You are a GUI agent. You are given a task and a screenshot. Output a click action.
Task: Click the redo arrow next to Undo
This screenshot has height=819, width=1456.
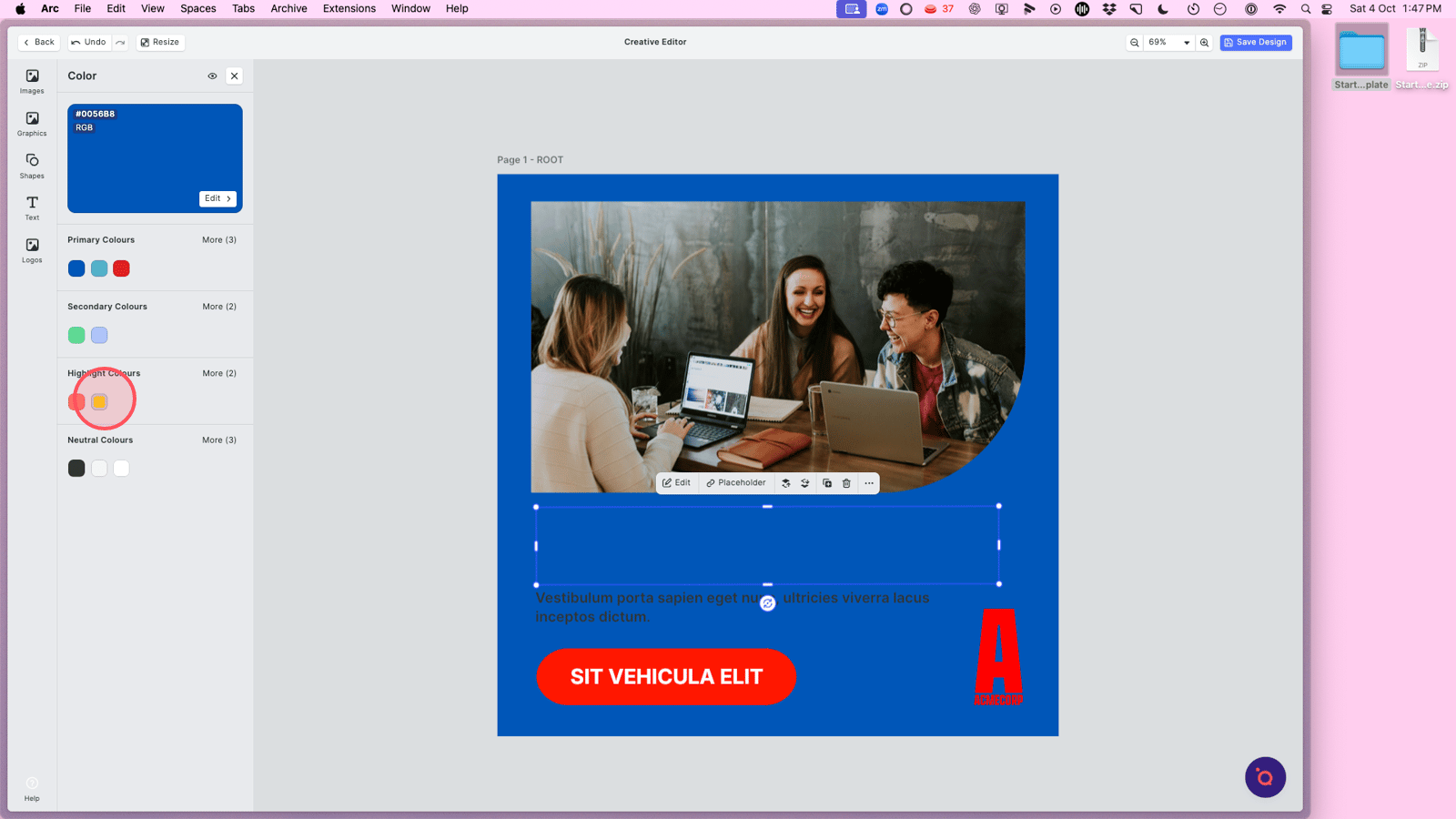pos(120,42)
